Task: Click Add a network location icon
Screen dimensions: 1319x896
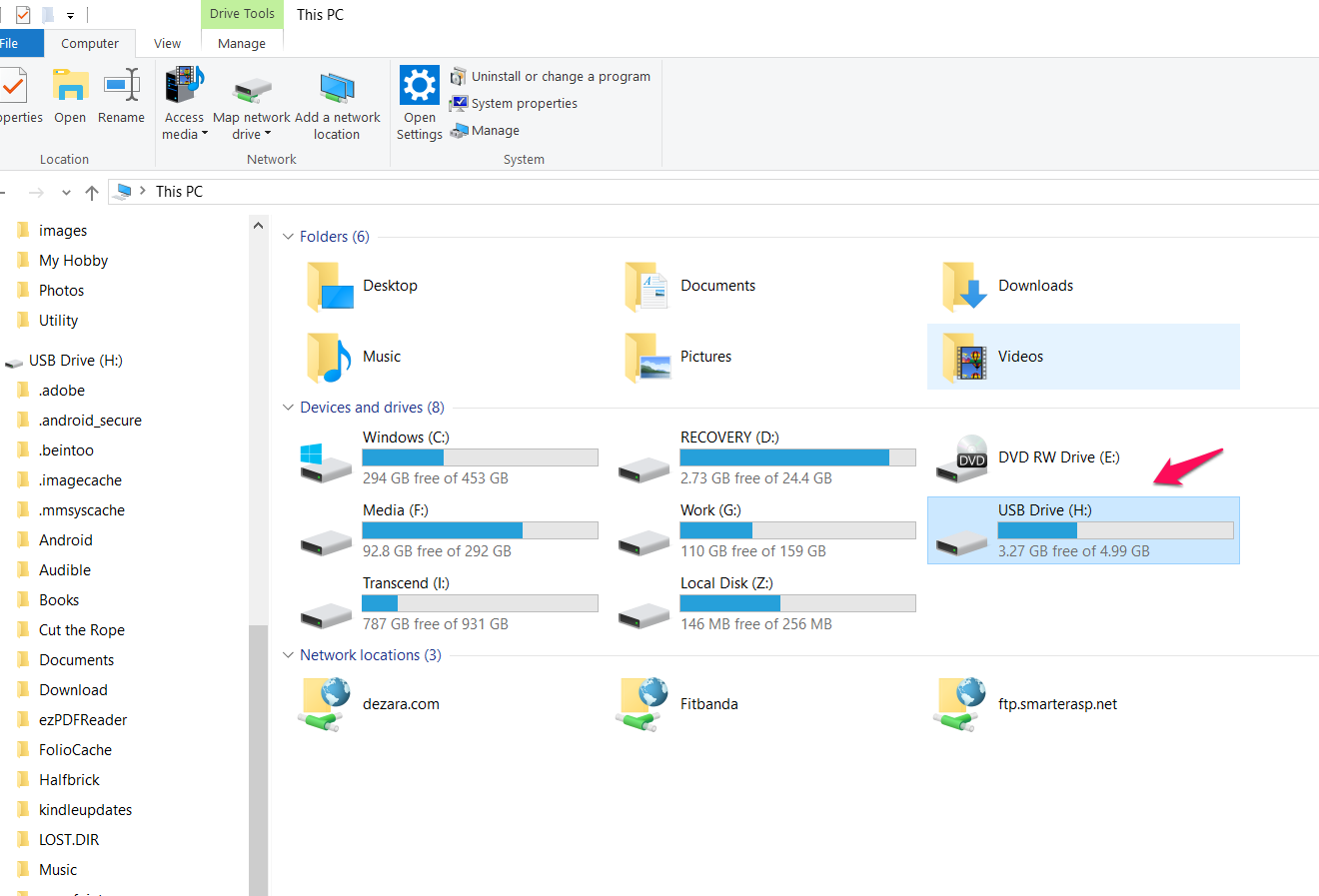Action: tap(338, 88)
